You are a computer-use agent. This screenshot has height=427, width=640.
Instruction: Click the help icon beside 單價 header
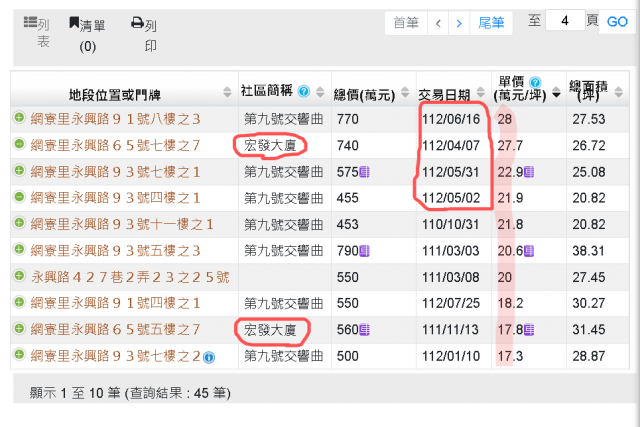coord(536,82)
